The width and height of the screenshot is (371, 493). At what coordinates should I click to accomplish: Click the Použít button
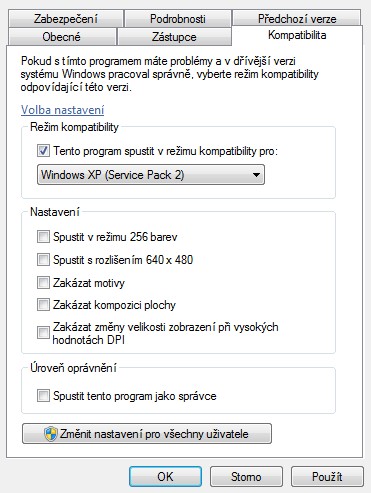pyautogui.click(x=327, y=477)
